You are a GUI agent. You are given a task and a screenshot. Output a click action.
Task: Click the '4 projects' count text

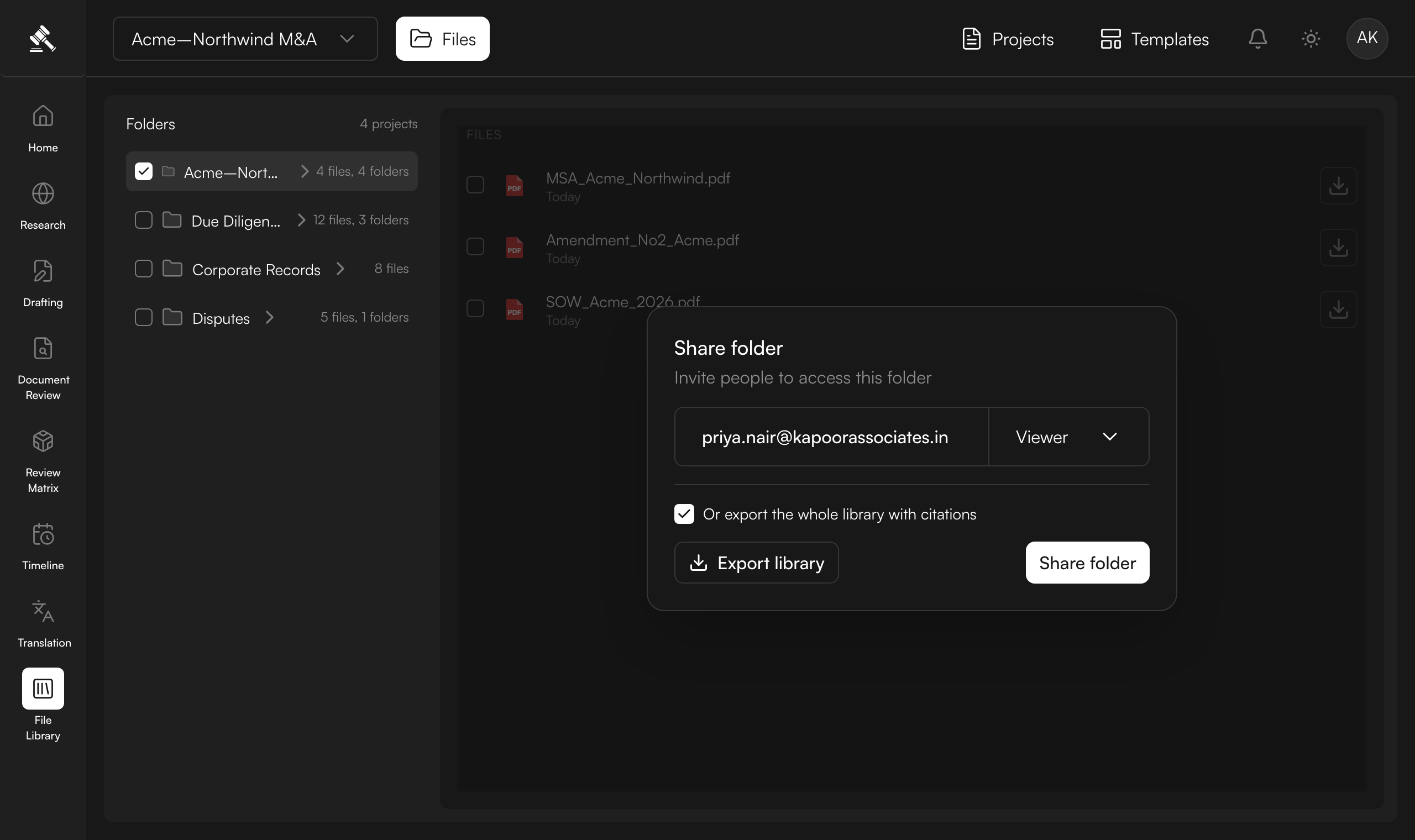click(389, 123)
